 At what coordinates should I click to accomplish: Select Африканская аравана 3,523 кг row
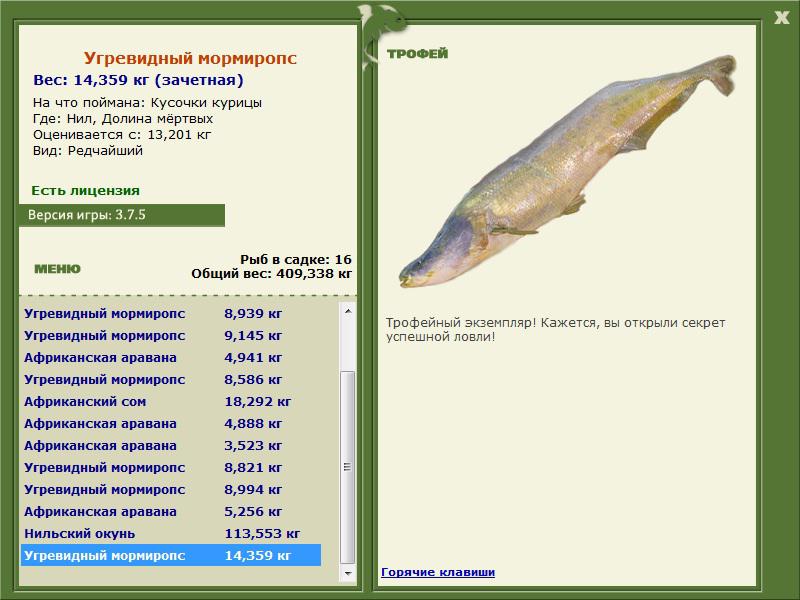[x=171, y=445]
